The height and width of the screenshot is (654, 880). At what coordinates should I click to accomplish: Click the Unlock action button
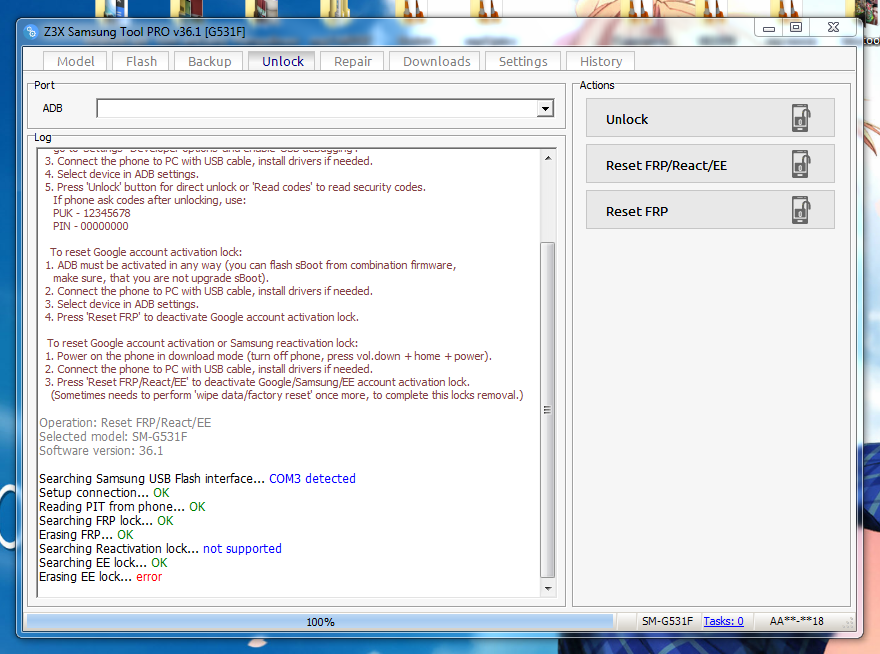710,118
